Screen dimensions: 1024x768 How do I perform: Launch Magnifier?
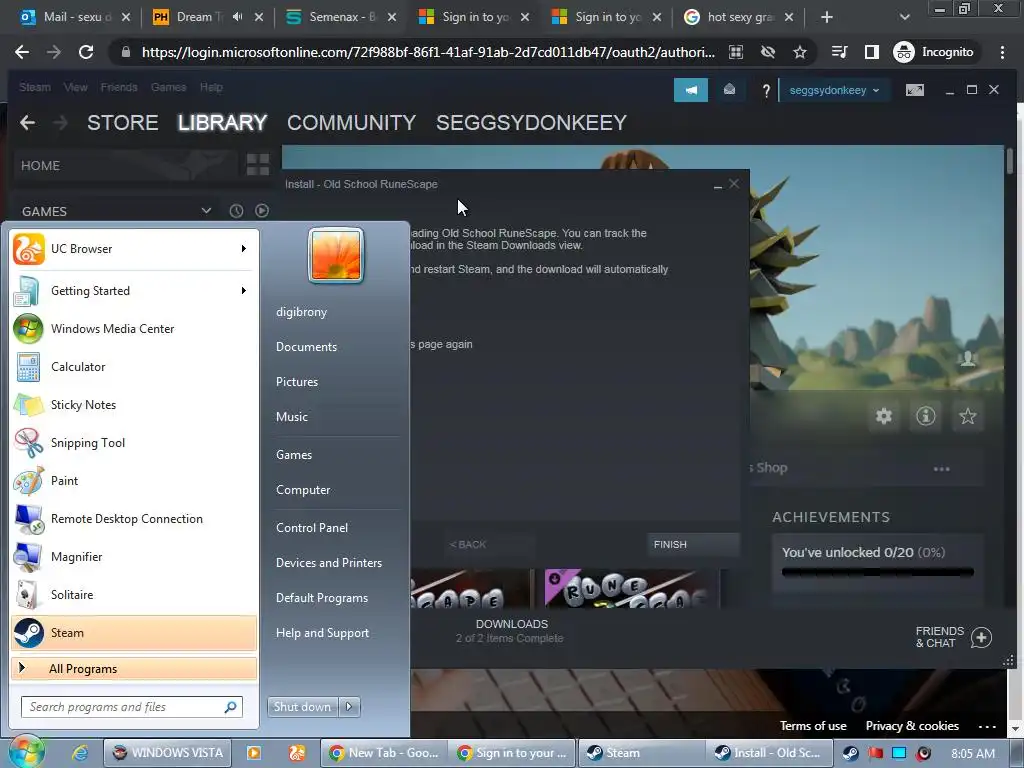tap(134, 556)
